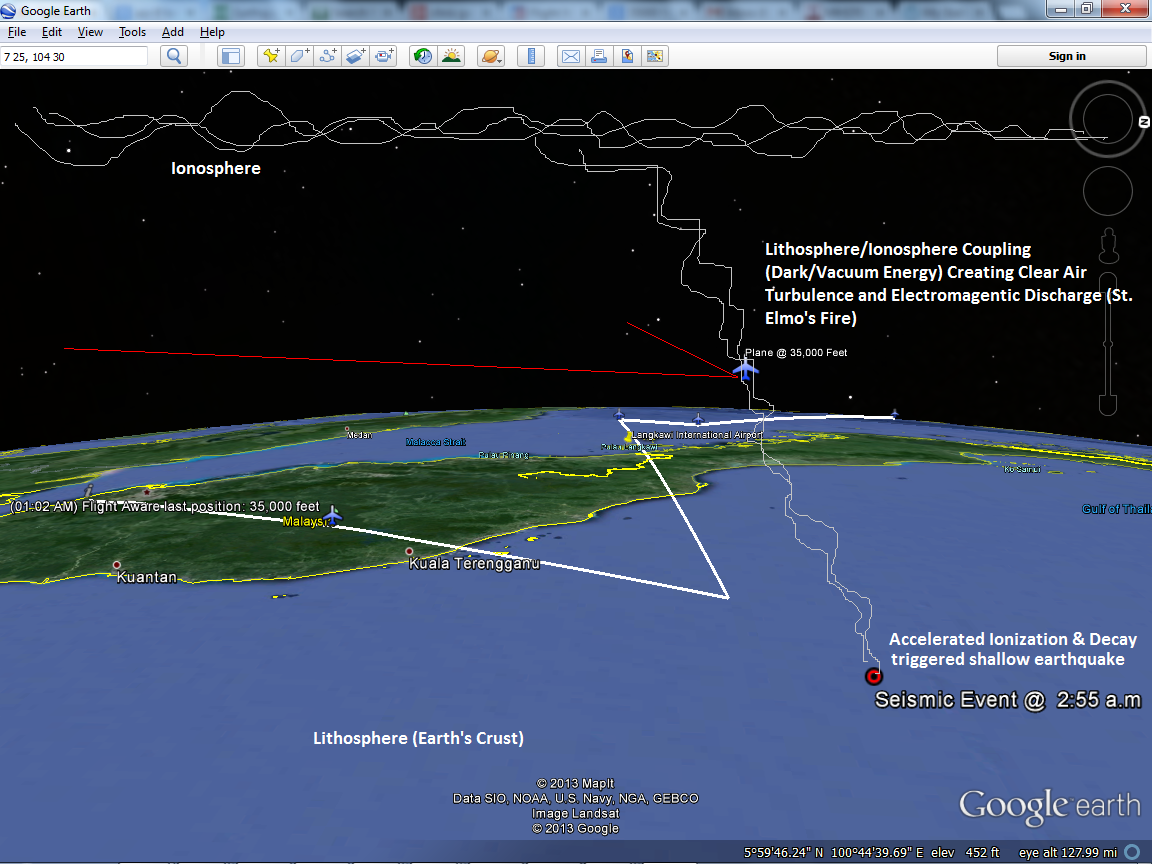Email the current view
Screen dimensions: 1152x864
(x=570, y=56)
